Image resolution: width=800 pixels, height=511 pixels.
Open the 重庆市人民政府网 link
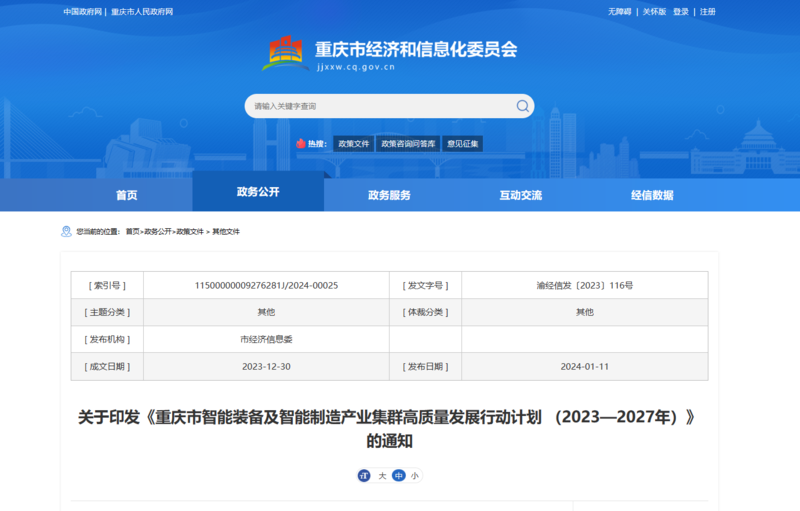(142, 12)
